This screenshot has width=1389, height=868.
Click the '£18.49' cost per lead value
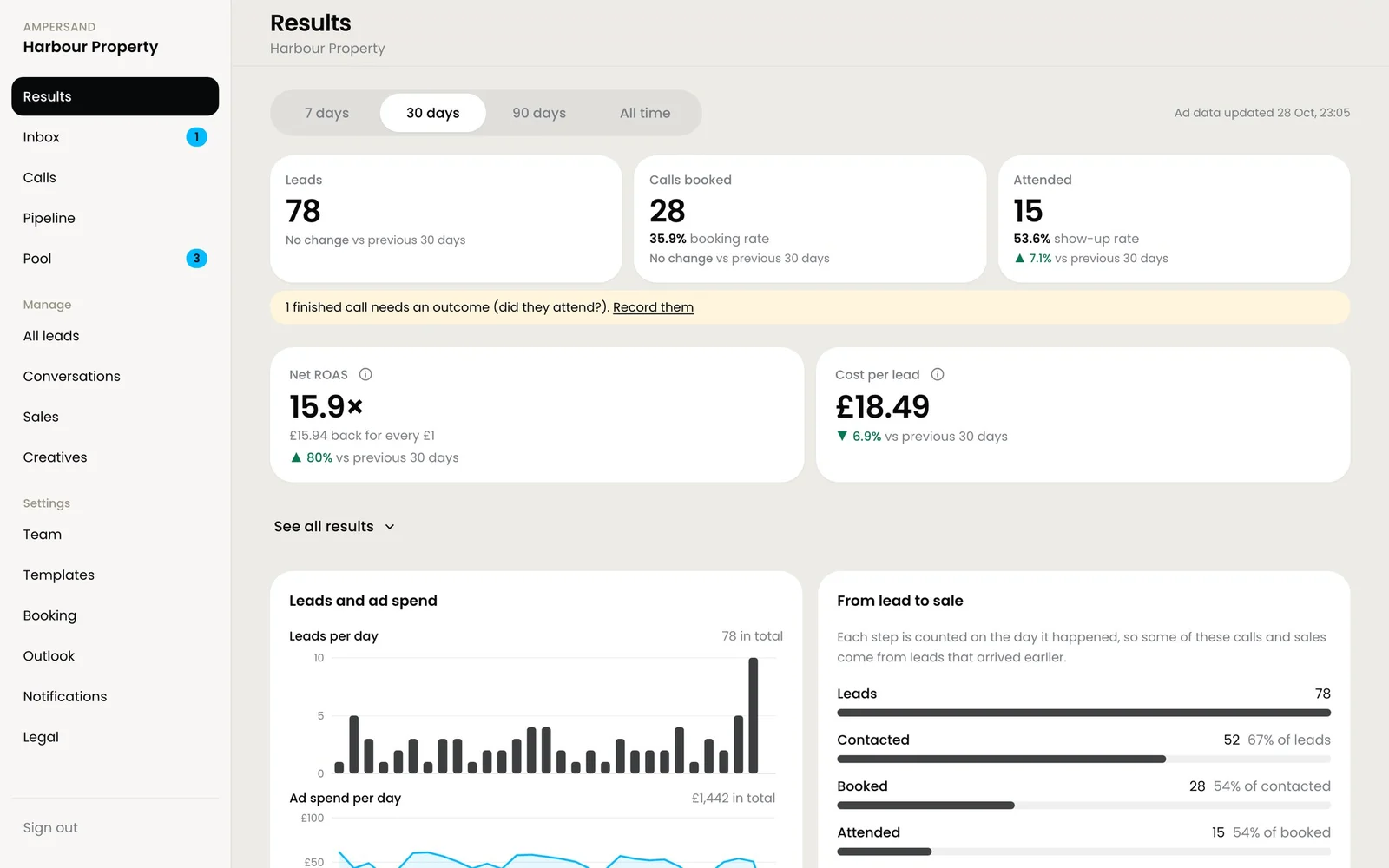(882, 406)
